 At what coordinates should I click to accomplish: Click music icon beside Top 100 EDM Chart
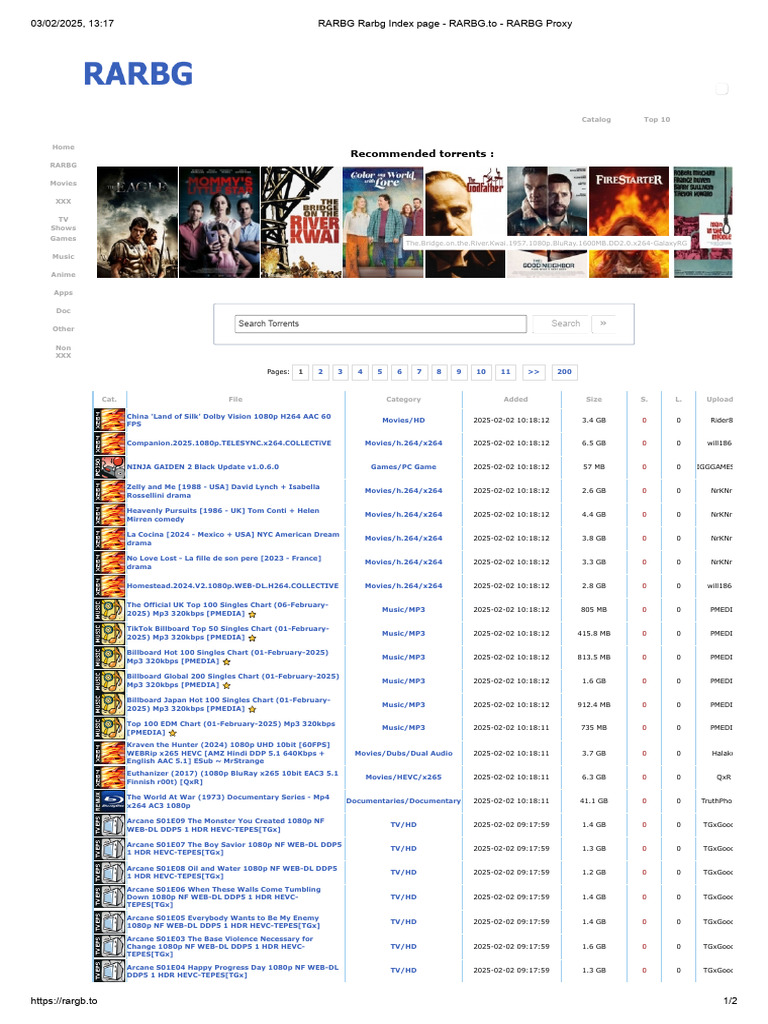coord(109,728)
